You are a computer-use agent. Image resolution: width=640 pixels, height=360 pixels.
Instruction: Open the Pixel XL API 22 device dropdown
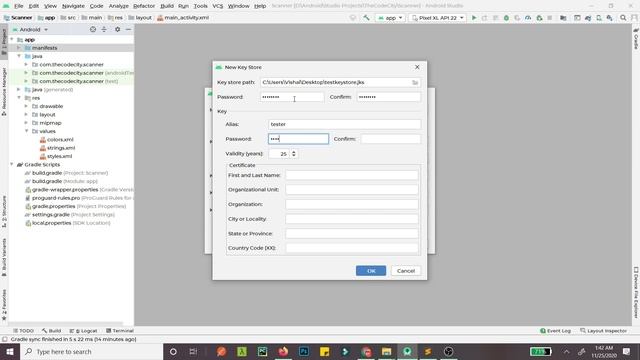tap(438, 18)
